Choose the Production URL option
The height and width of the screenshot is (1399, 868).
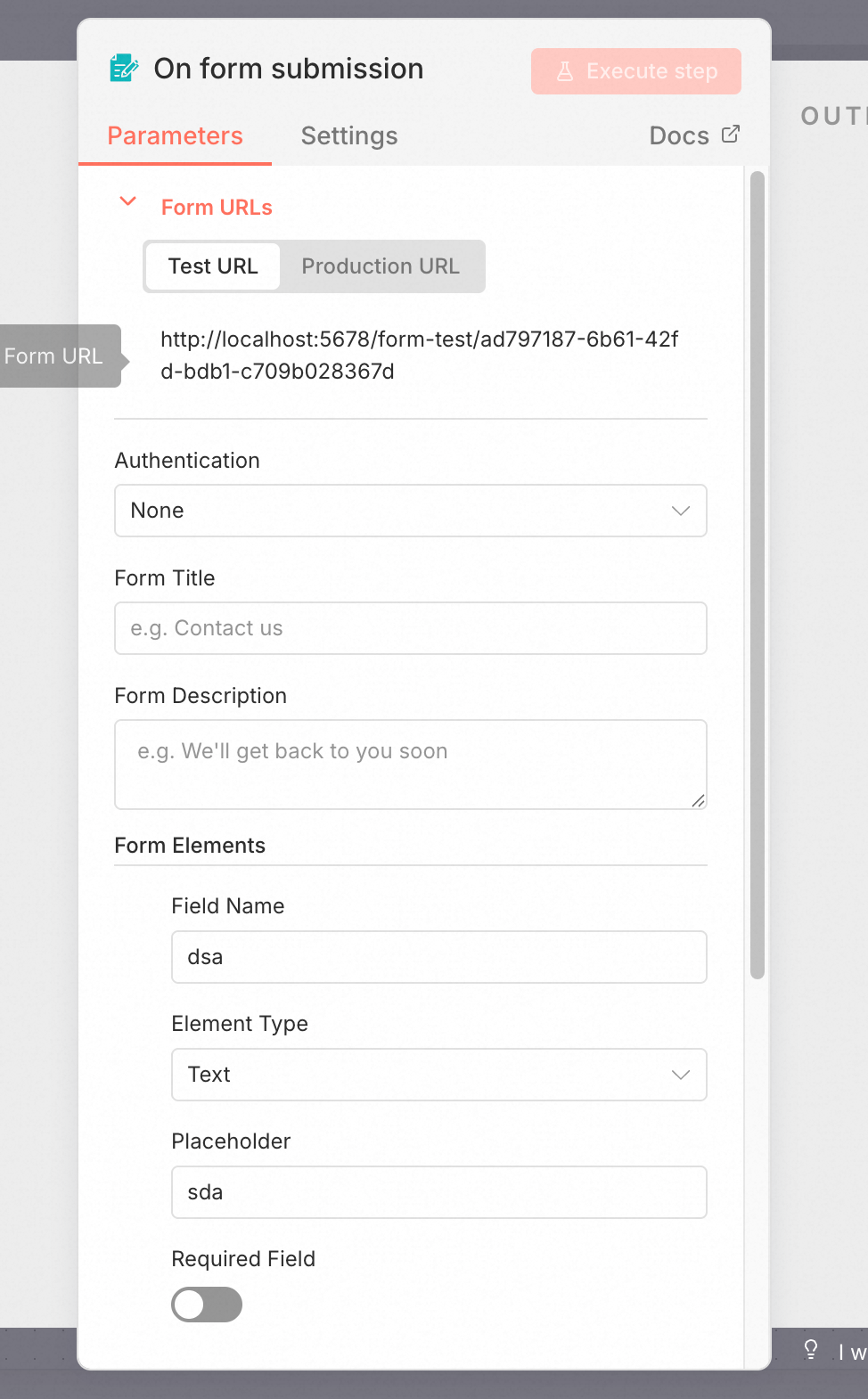381,266
